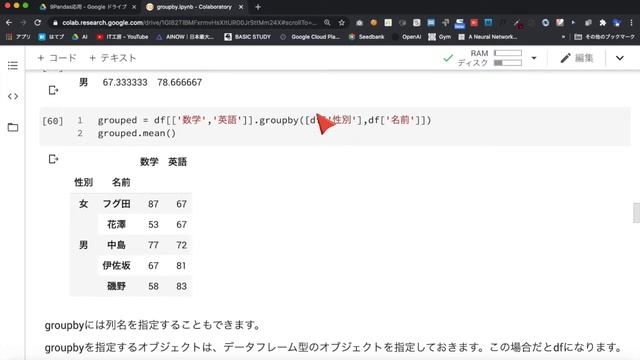The width and height of the screenshot is (640, 360).
Task: Open the Files folder icon in left sidebar
Action: (13, 127)
